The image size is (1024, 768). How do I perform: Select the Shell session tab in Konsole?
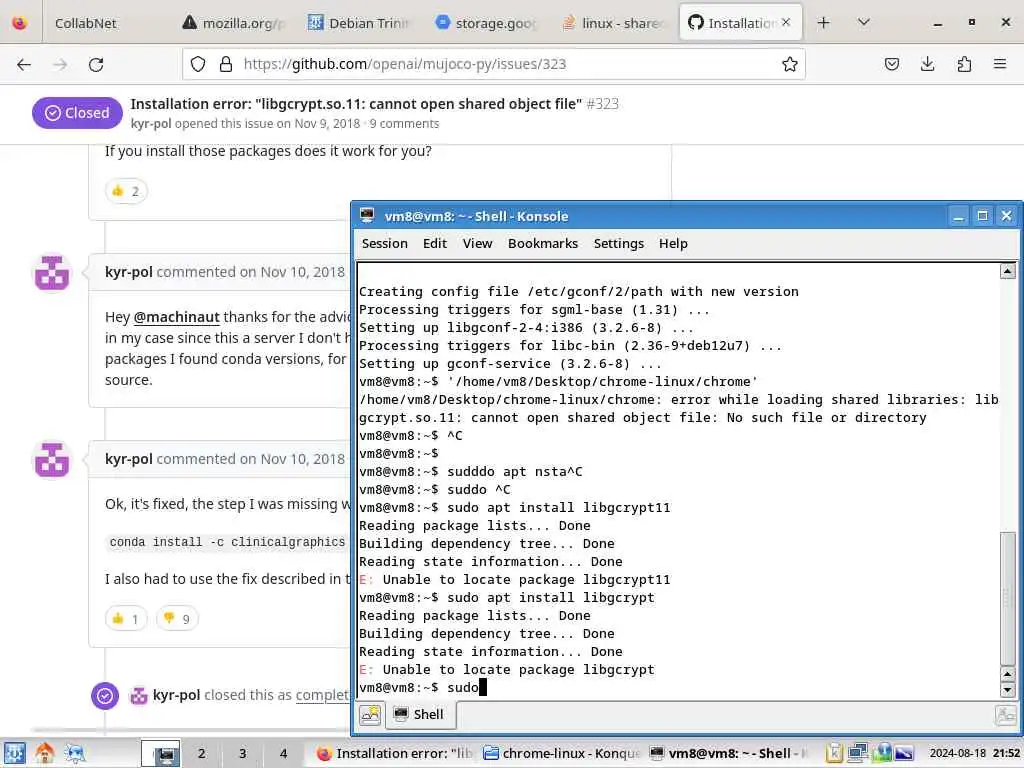pos(420,714)
